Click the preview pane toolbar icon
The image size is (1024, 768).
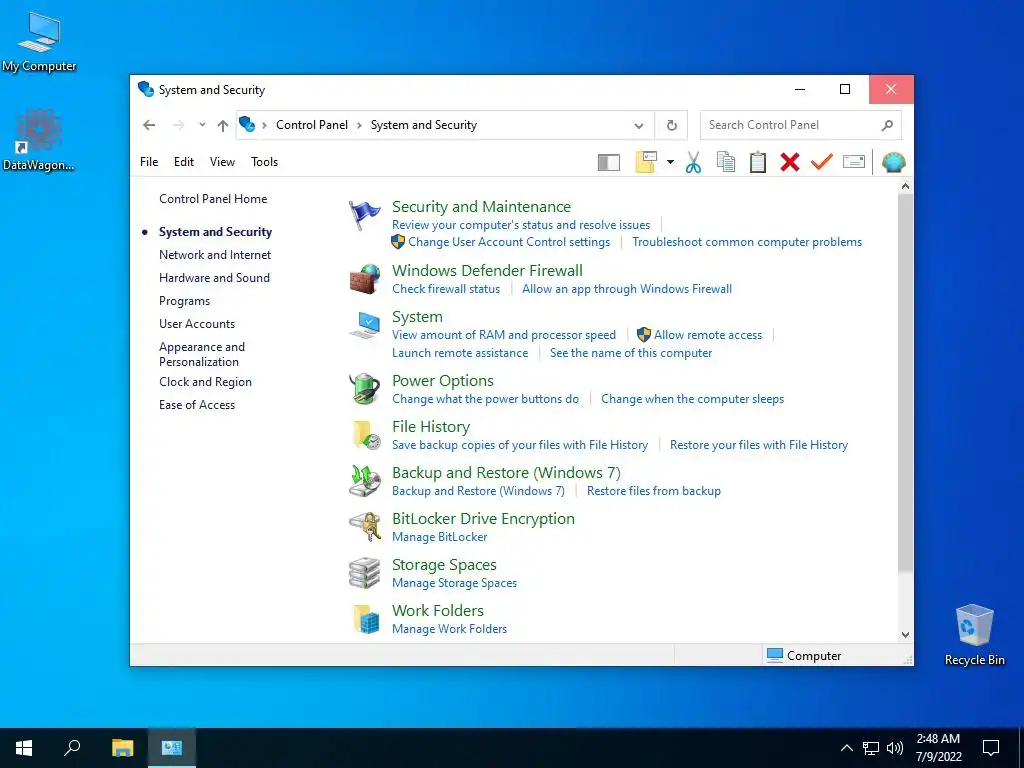pos(609,162)
